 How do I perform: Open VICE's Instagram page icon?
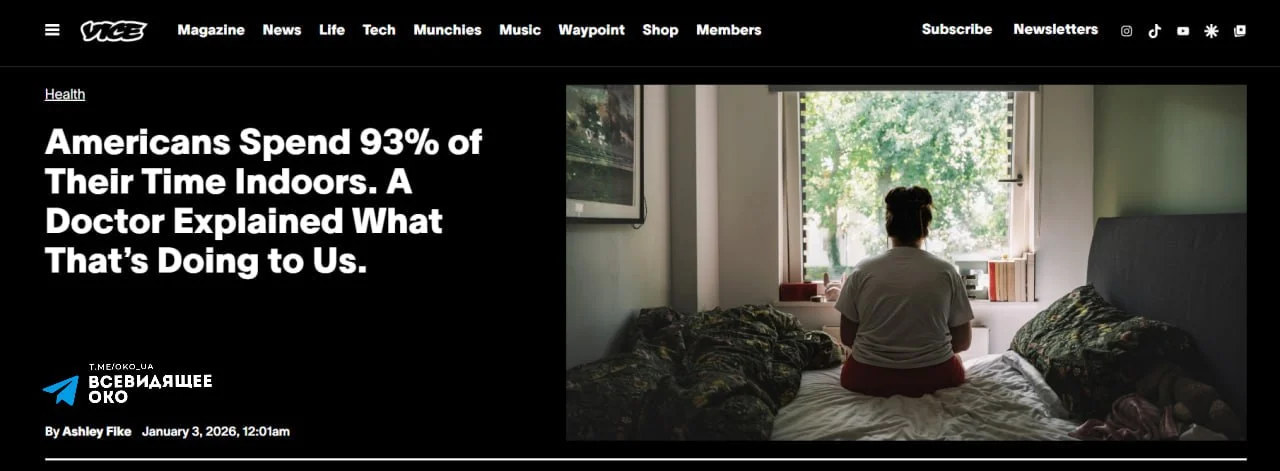coord(1126,31)
